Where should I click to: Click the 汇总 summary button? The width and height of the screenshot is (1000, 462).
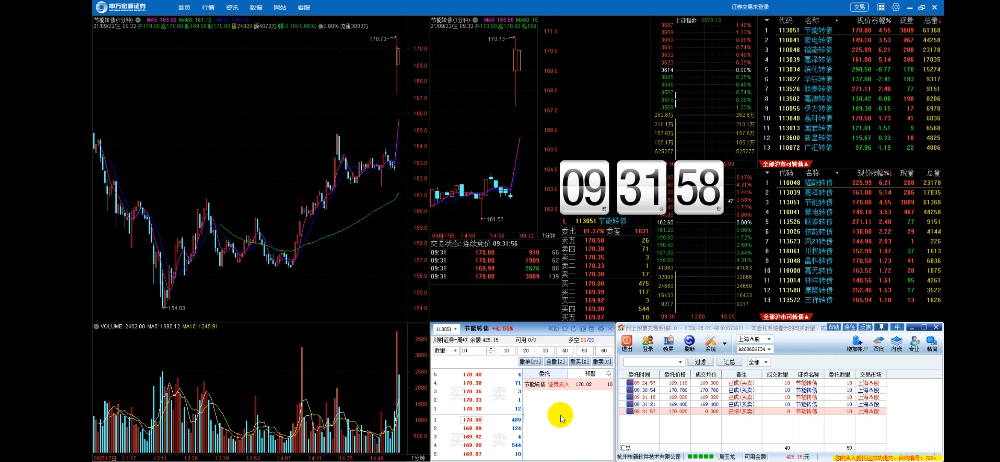(730, 362)
